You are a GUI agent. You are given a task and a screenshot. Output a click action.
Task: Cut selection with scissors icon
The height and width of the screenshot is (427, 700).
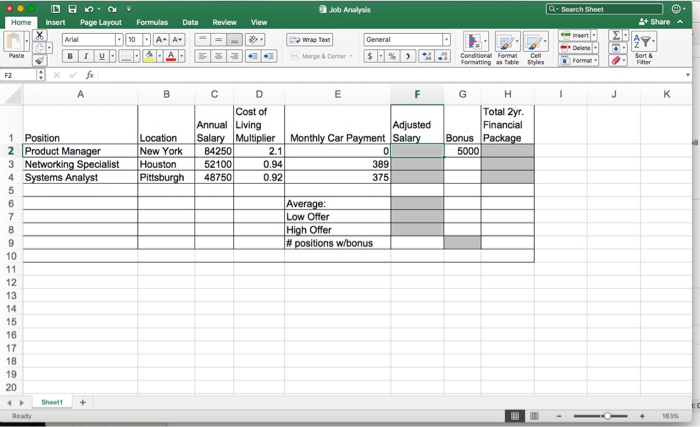tap(39, 35)
